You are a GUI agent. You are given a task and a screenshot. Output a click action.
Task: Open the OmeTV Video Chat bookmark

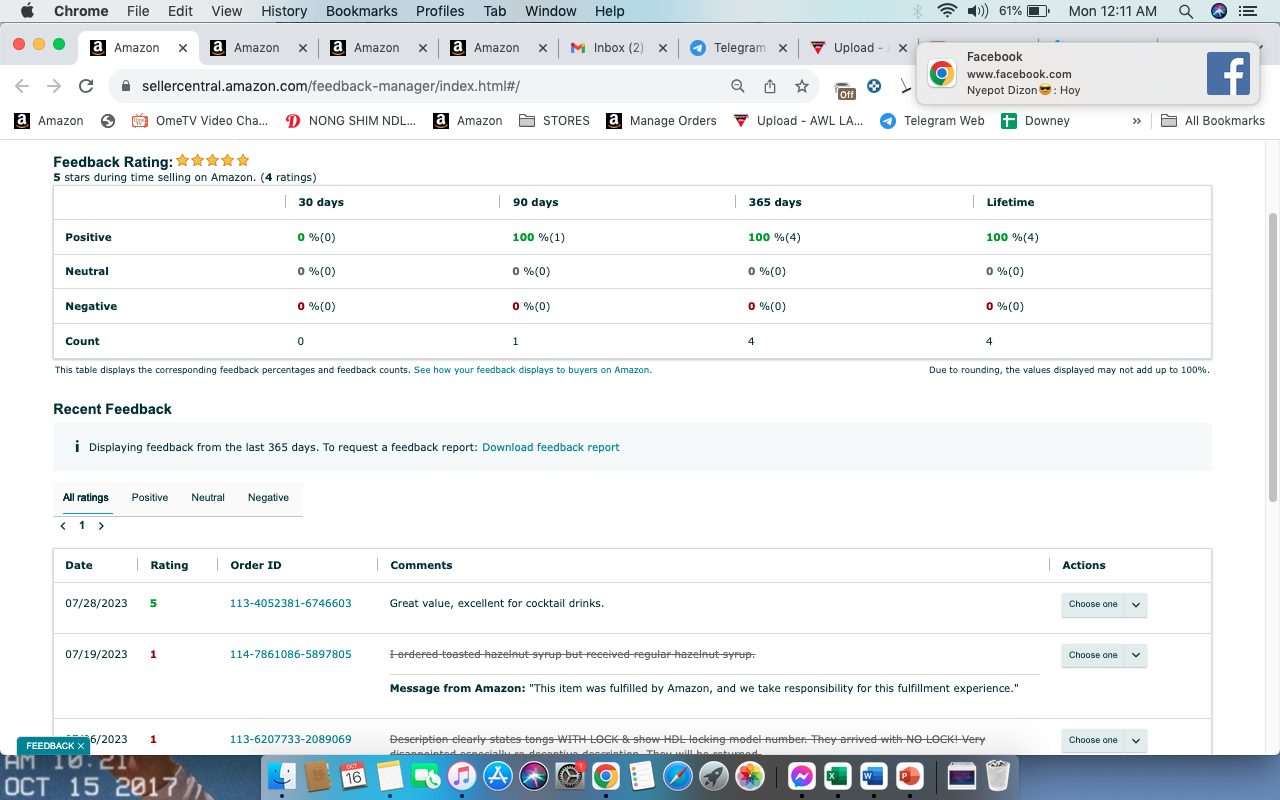coord(200,121)
